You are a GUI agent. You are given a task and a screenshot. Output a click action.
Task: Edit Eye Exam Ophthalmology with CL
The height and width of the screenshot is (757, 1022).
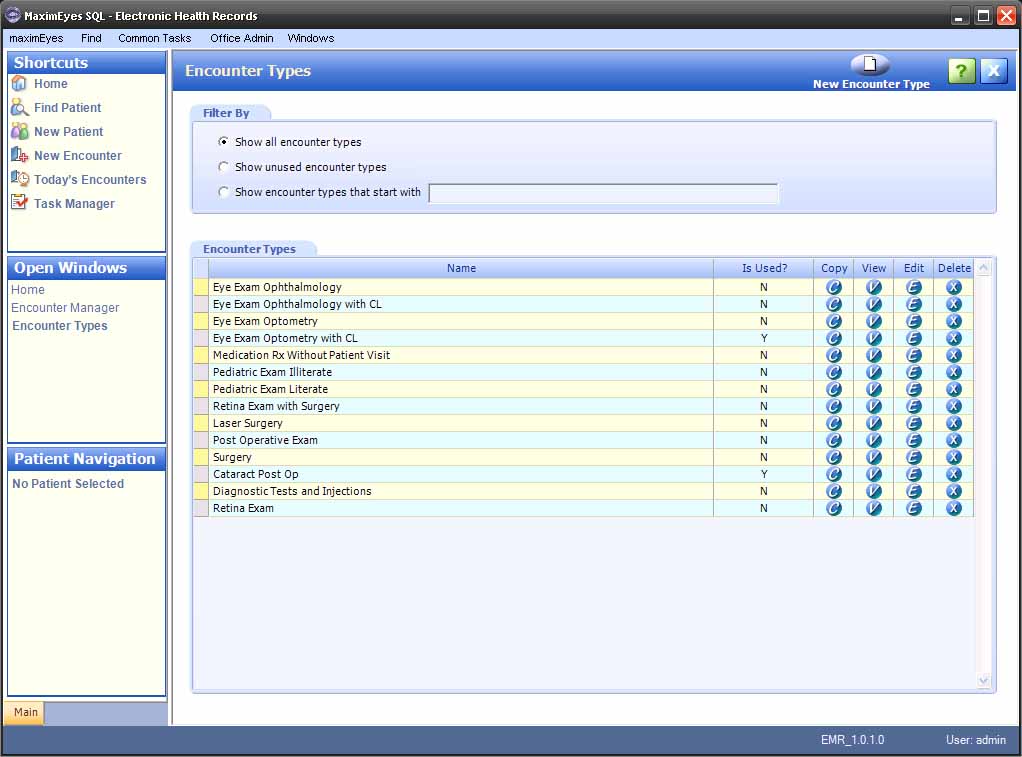coord(914,304)
